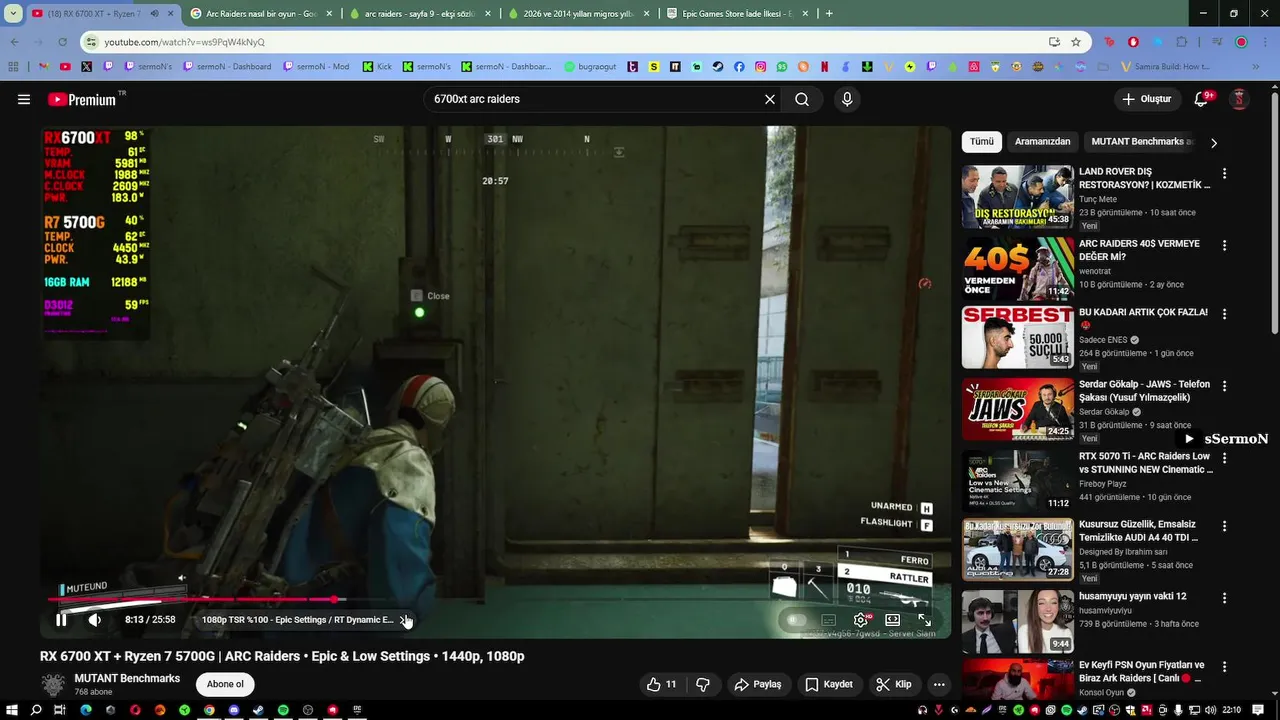The height and width of the screenshot is (720, 1280).
Task: Open the Serdar Gökalp JAWS video thumbnail
Action: [1018, 409]
